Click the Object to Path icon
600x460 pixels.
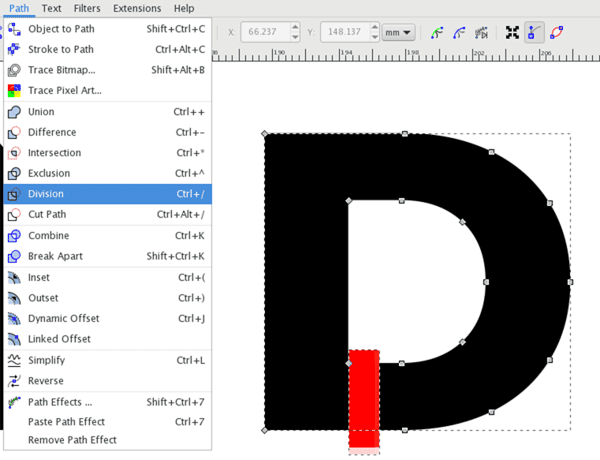pyautogui.click(x=14, y=29)
